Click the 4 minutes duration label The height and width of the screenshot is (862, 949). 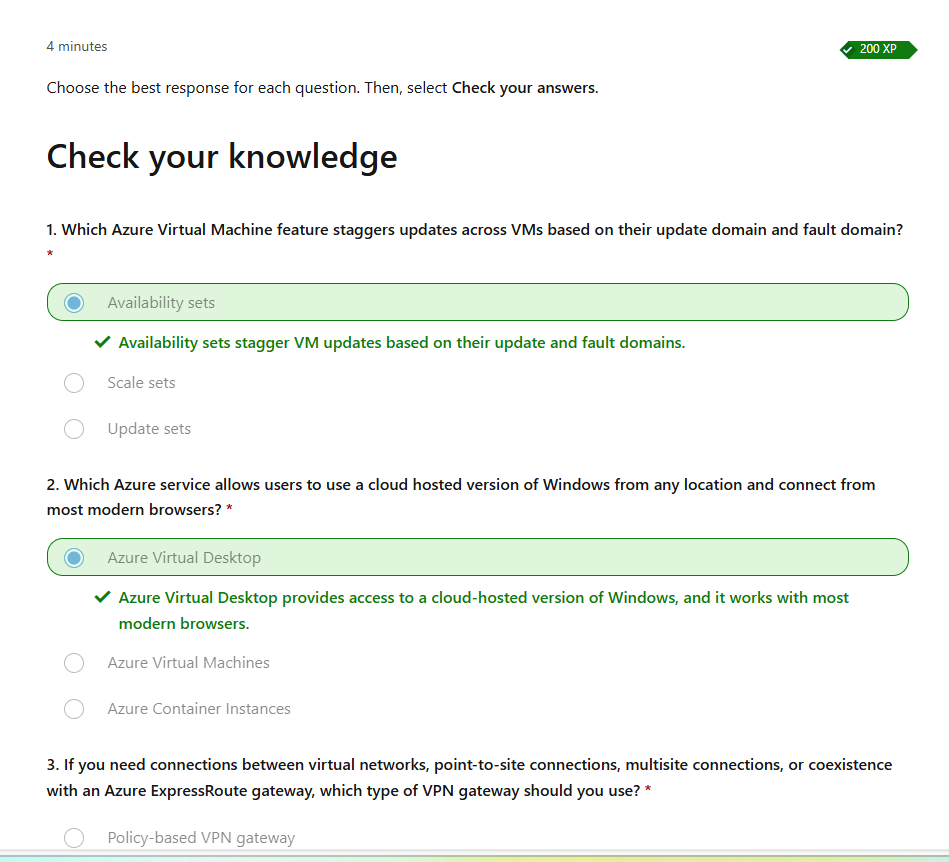75,46
